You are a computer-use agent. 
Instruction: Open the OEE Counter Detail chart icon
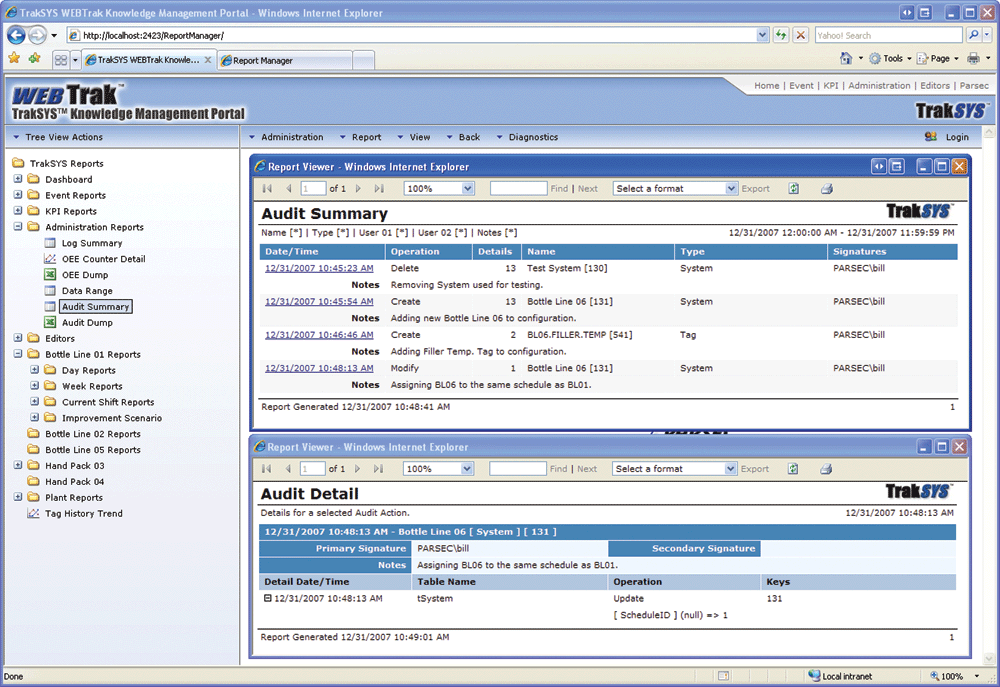point(50,258)
